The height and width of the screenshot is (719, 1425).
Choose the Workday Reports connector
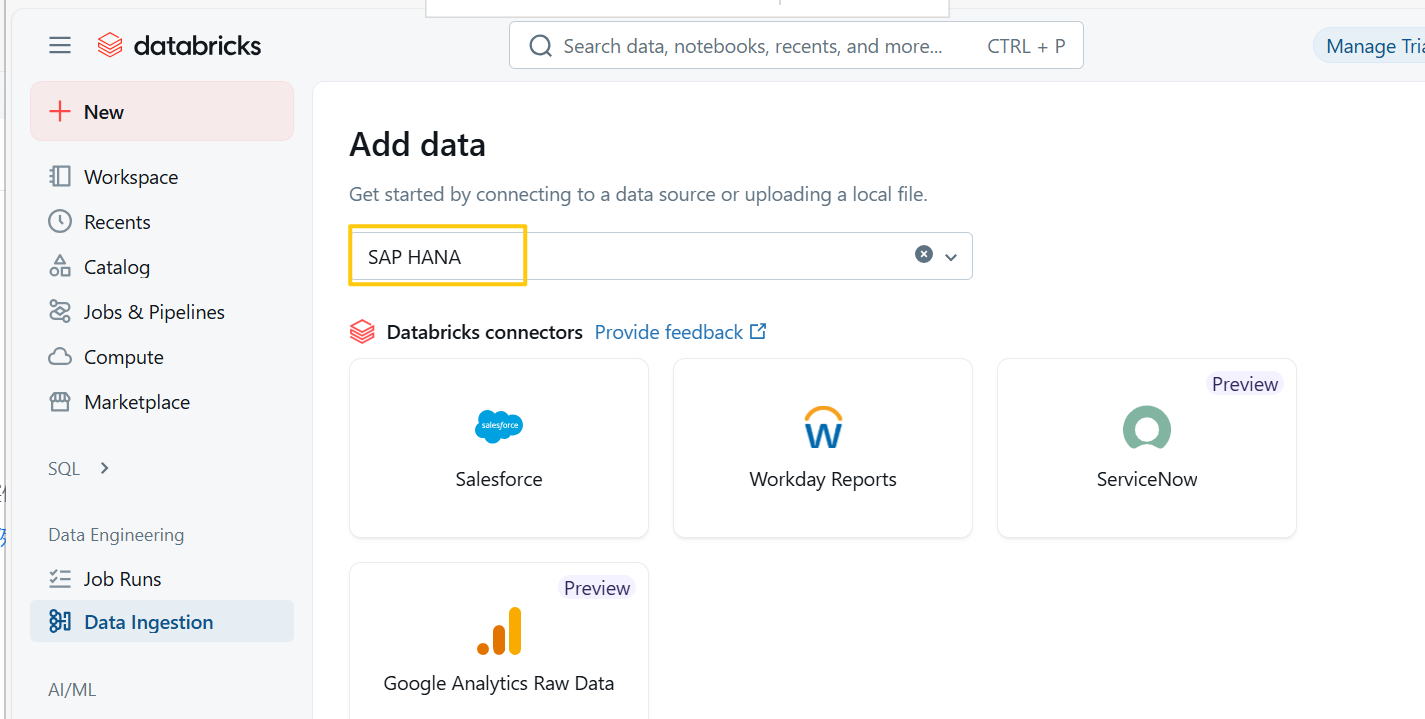pyautogui.click(x=823, y=448)
